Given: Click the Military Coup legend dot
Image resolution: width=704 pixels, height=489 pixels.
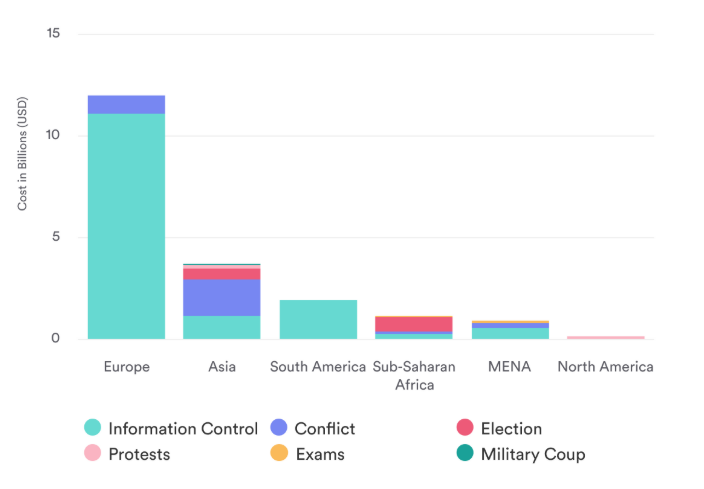Looking at the screenshot, I should (464, 454).
